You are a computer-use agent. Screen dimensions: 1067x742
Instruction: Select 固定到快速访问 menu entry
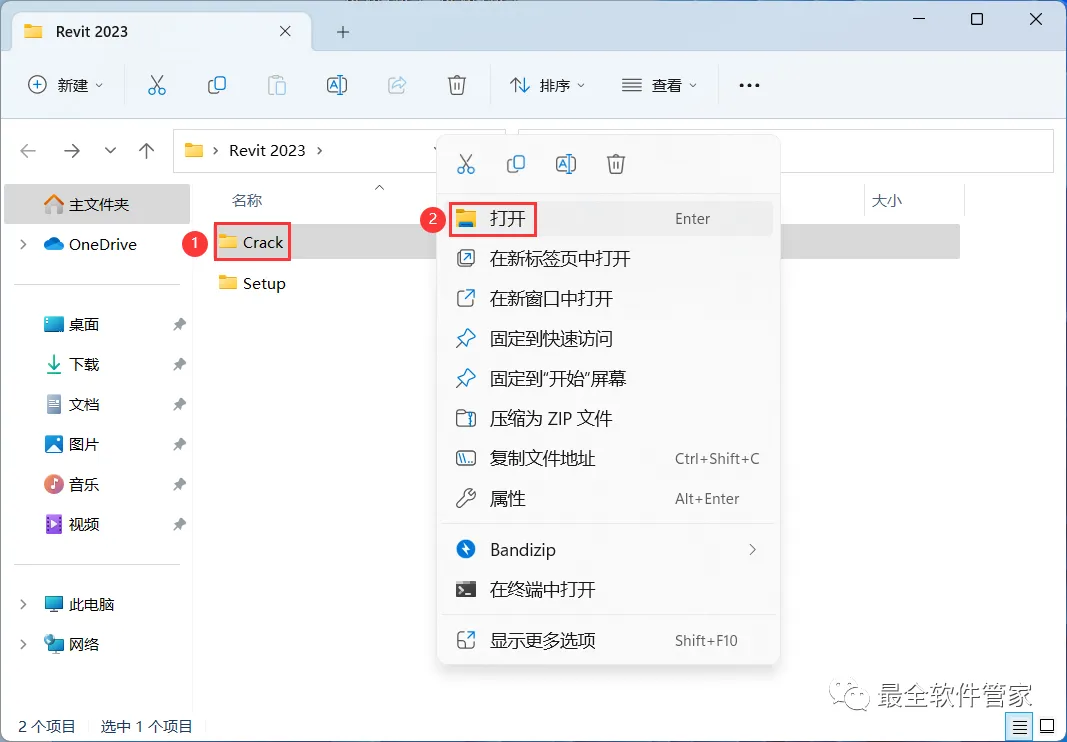click(x=608, y=338)
